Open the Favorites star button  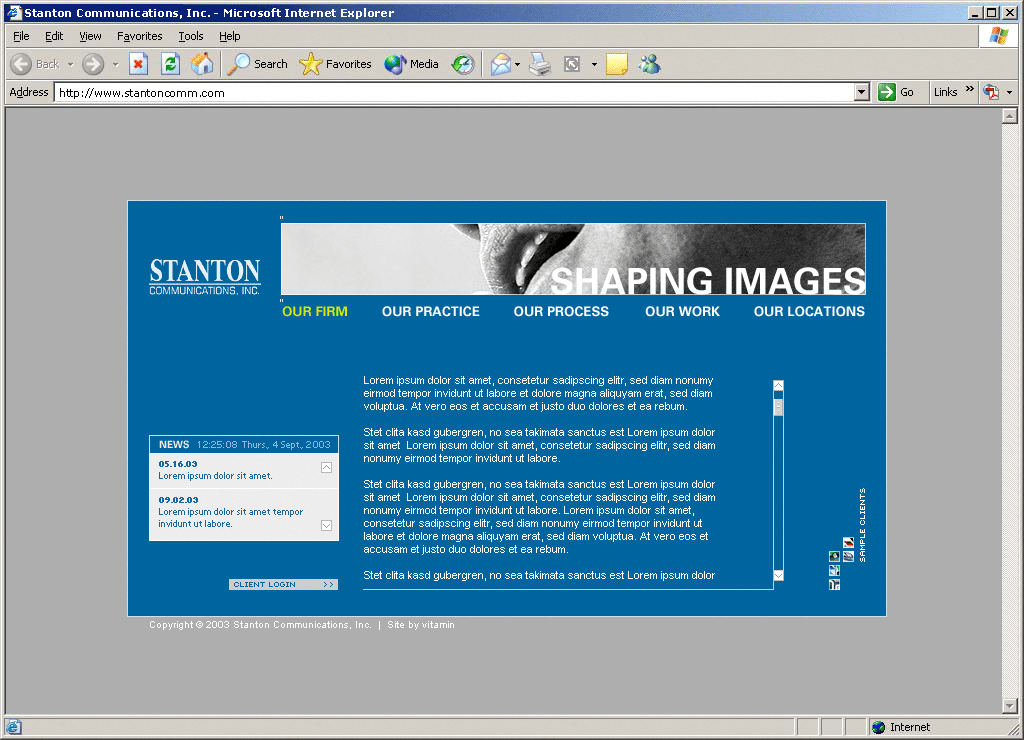coord(336,64)
